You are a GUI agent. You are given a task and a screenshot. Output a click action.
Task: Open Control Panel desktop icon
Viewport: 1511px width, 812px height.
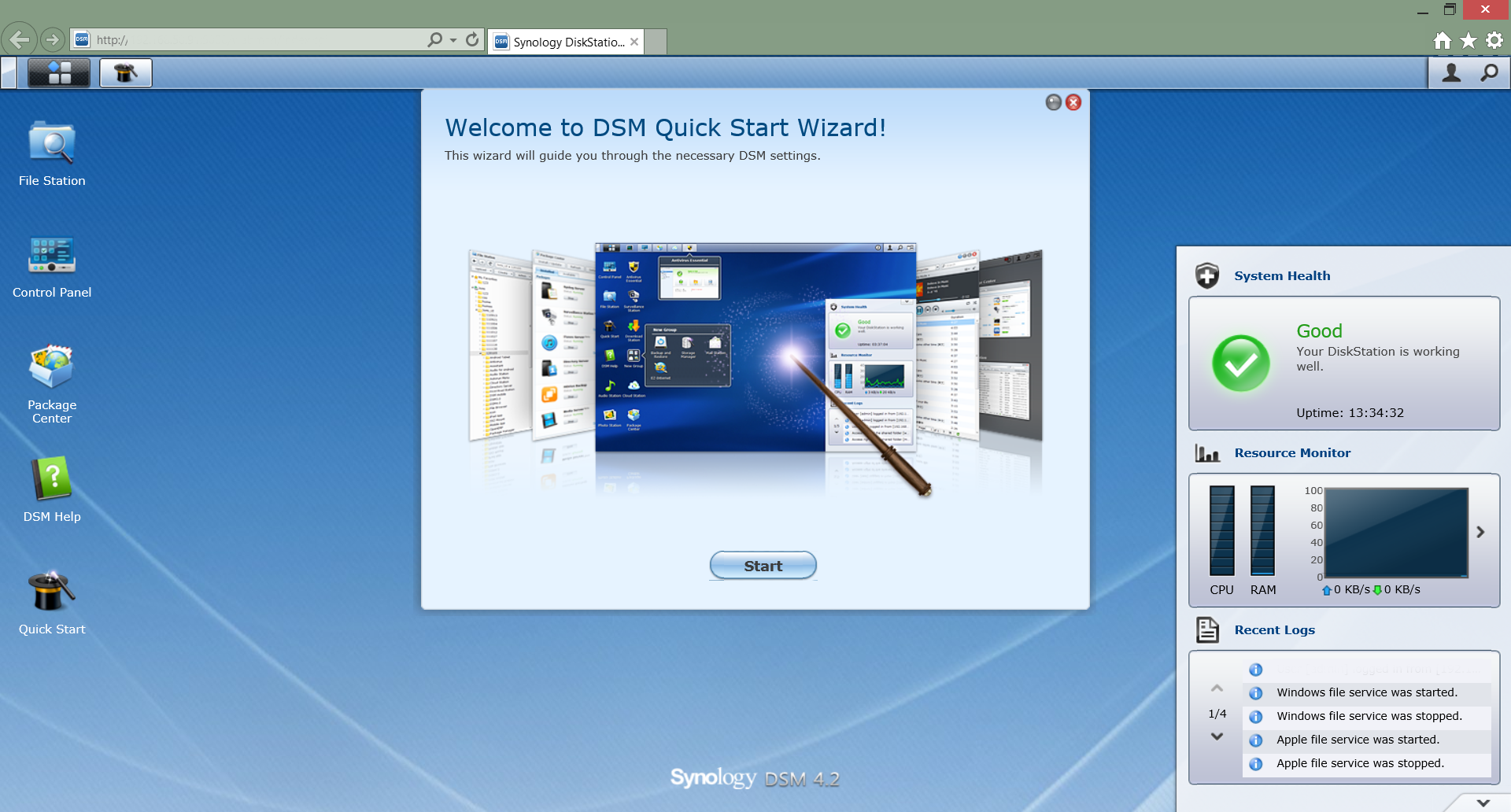[52, 266]
